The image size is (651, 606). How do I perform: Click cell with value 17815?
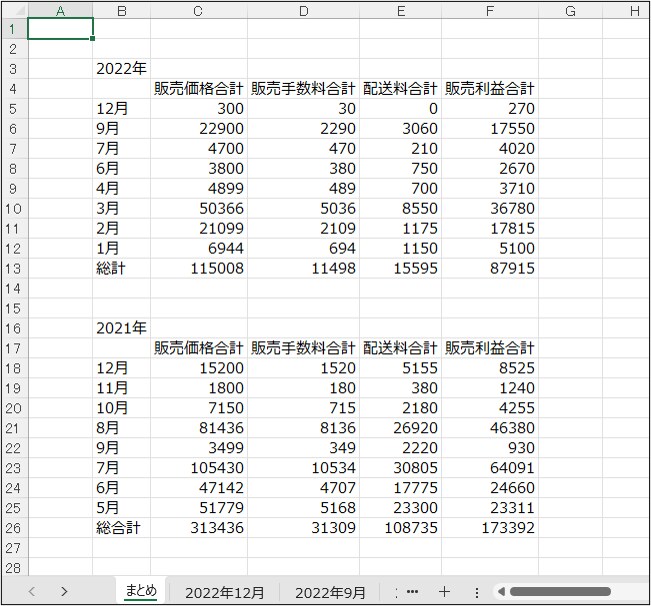pyautogui.click(x=490, y=228)
